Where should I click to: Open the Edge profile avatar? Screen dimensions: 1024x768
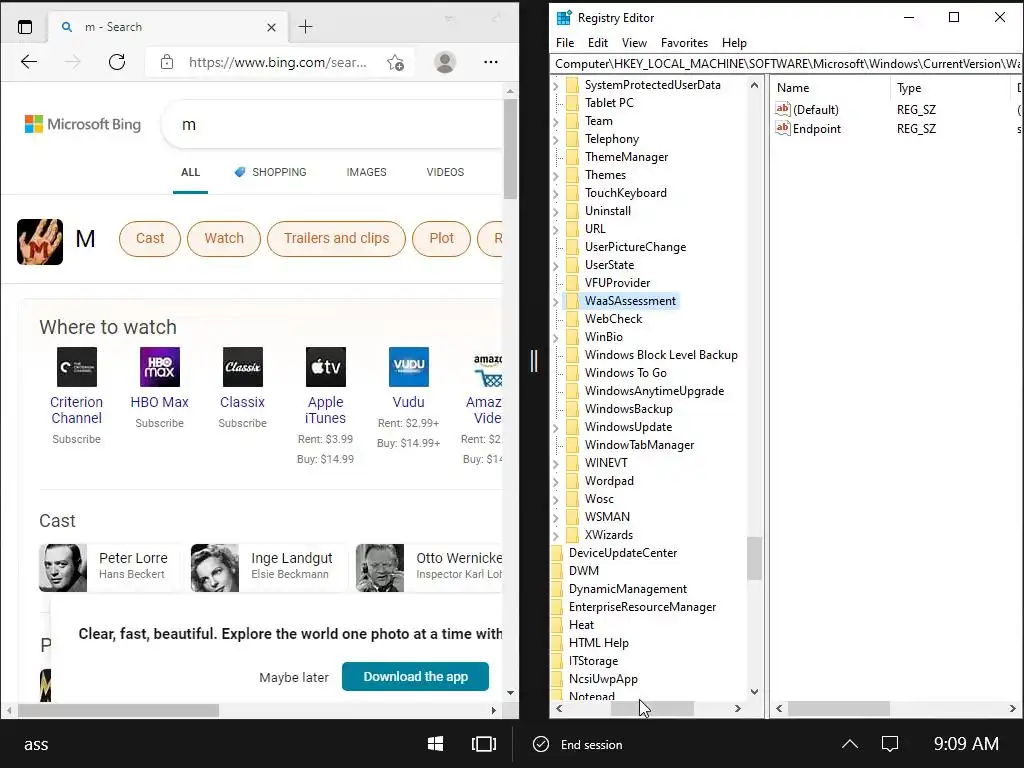pos(445,62)
